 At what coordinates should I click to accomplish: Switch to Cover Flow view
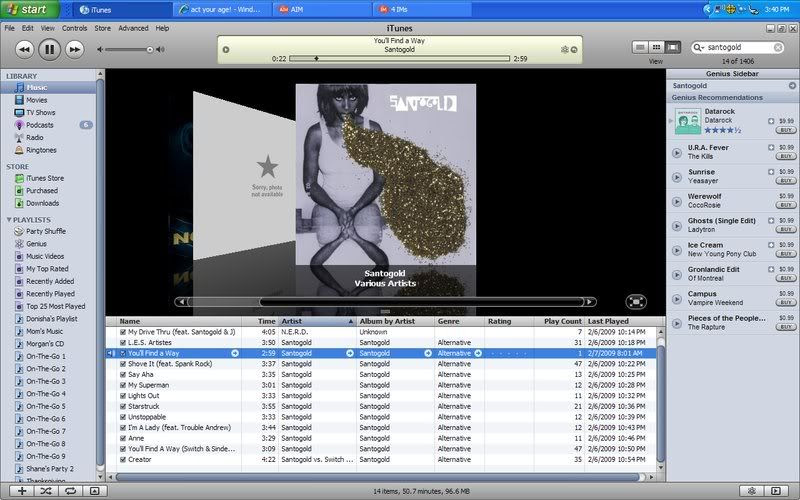pos(672,47)
